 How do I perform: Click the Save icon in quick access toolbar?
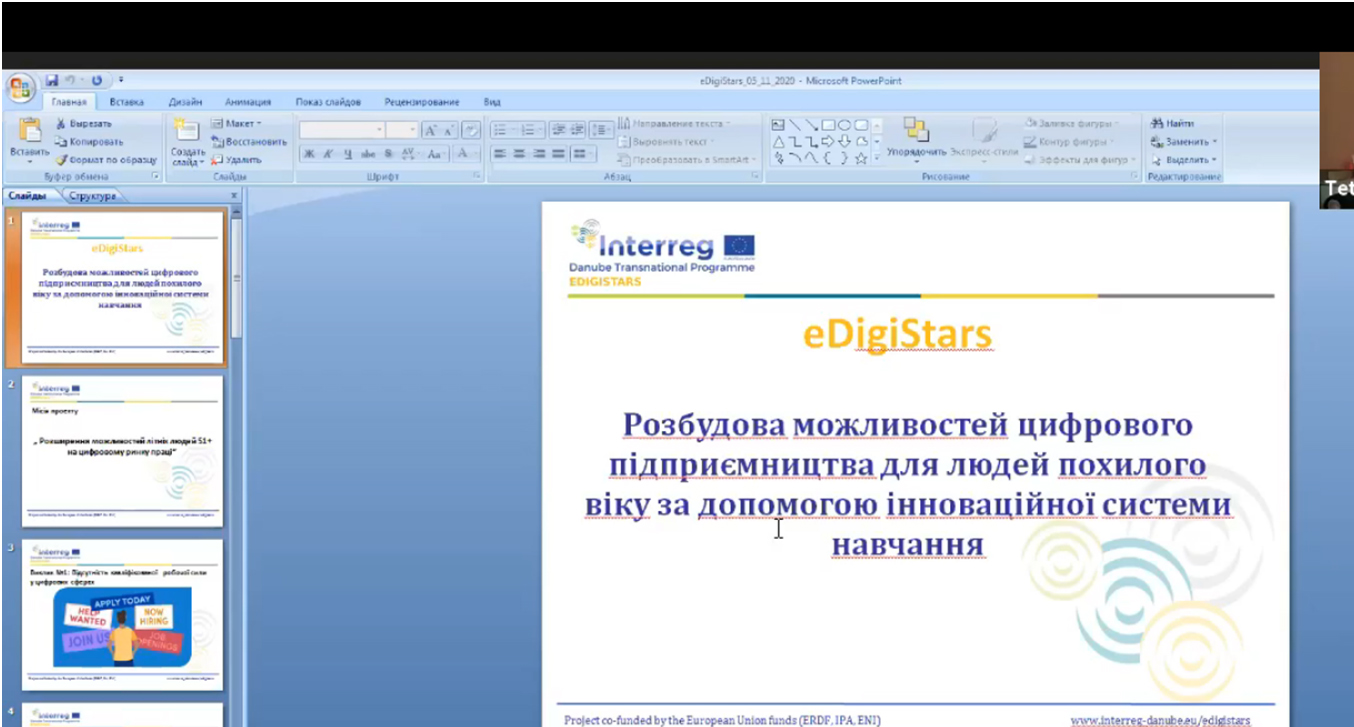(52, 80)
